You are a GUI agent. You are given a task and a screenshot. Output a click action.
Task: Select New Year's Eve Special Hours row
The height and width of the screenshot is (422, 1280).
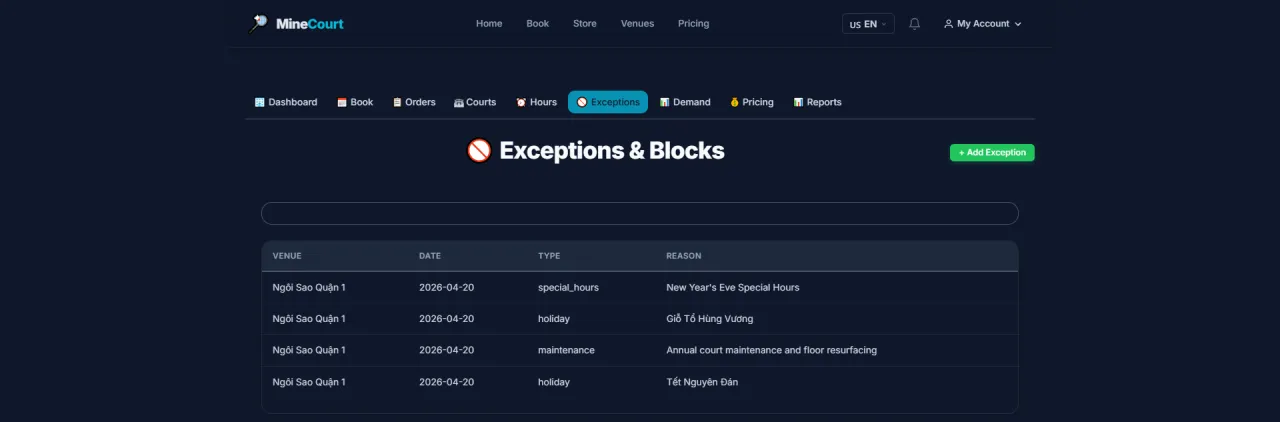(x=640, y=287)
